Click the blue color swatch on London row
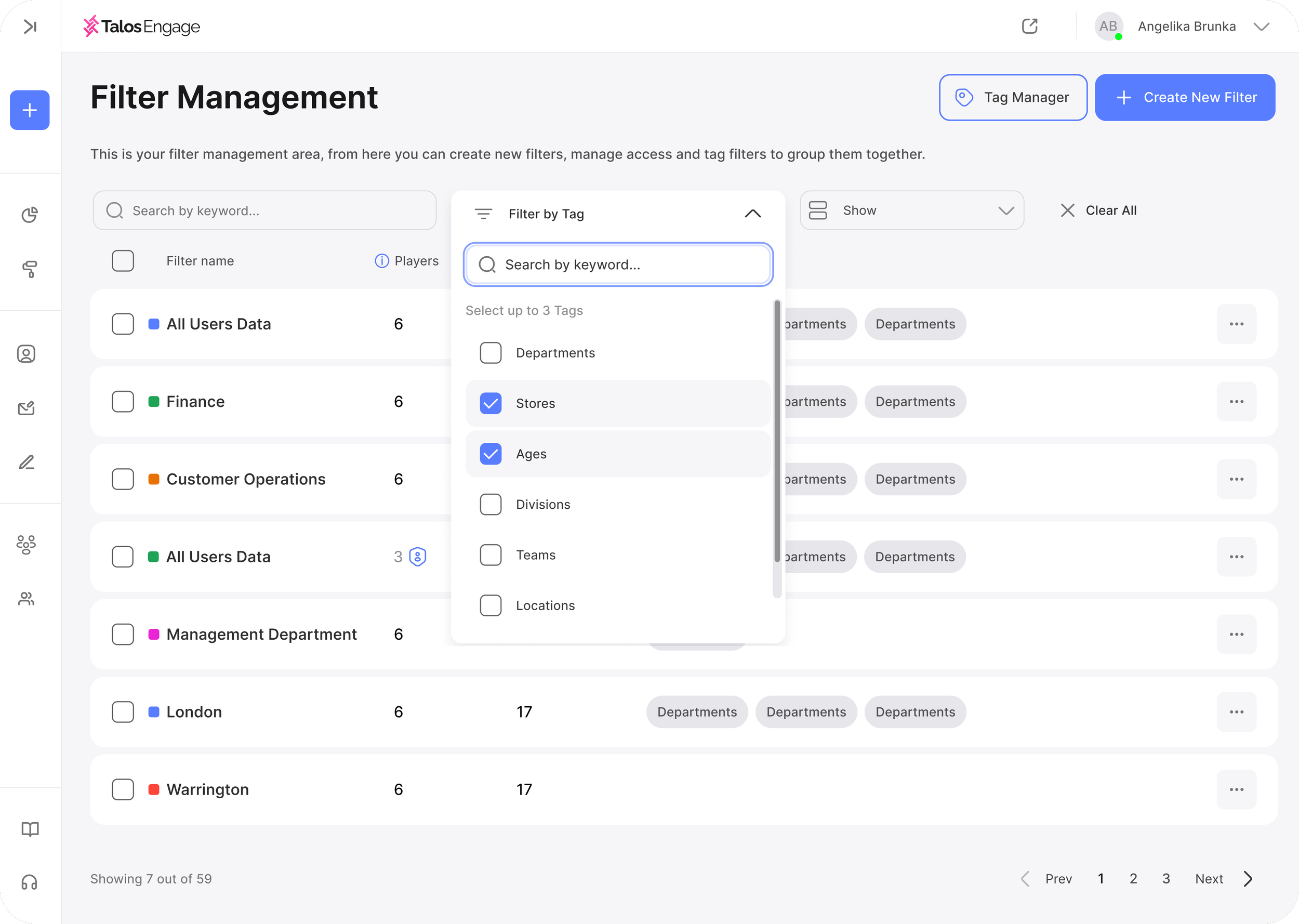This screenshot has height=924, width=1299. 154,712
